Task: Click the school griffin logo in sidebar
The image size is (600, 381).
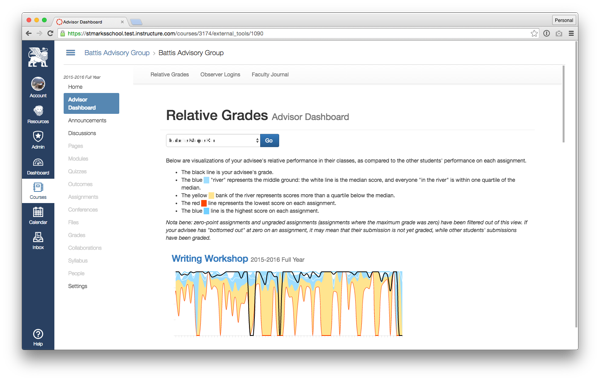Action: (x=38, y=57)
